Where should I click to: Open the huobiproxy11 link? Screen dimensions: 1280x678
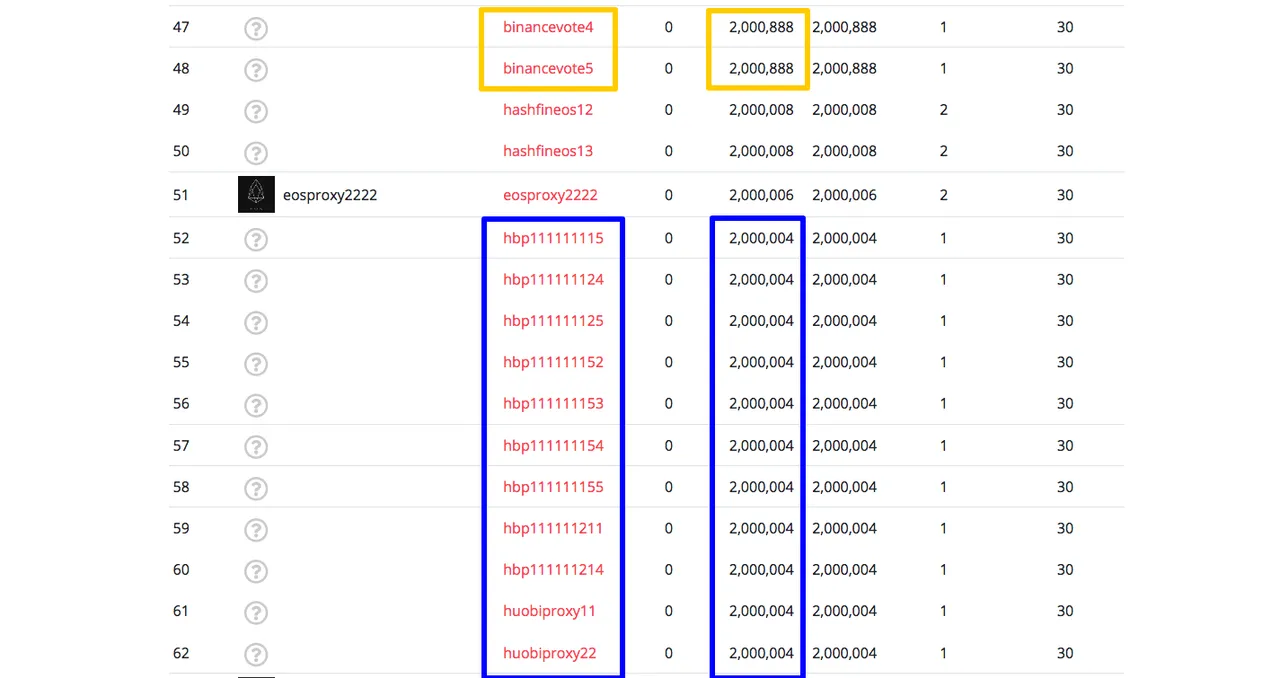(550, 611)
